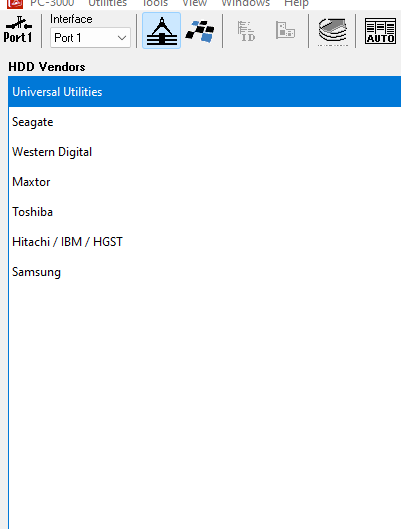Open the Tools menu

click(155, 3)
